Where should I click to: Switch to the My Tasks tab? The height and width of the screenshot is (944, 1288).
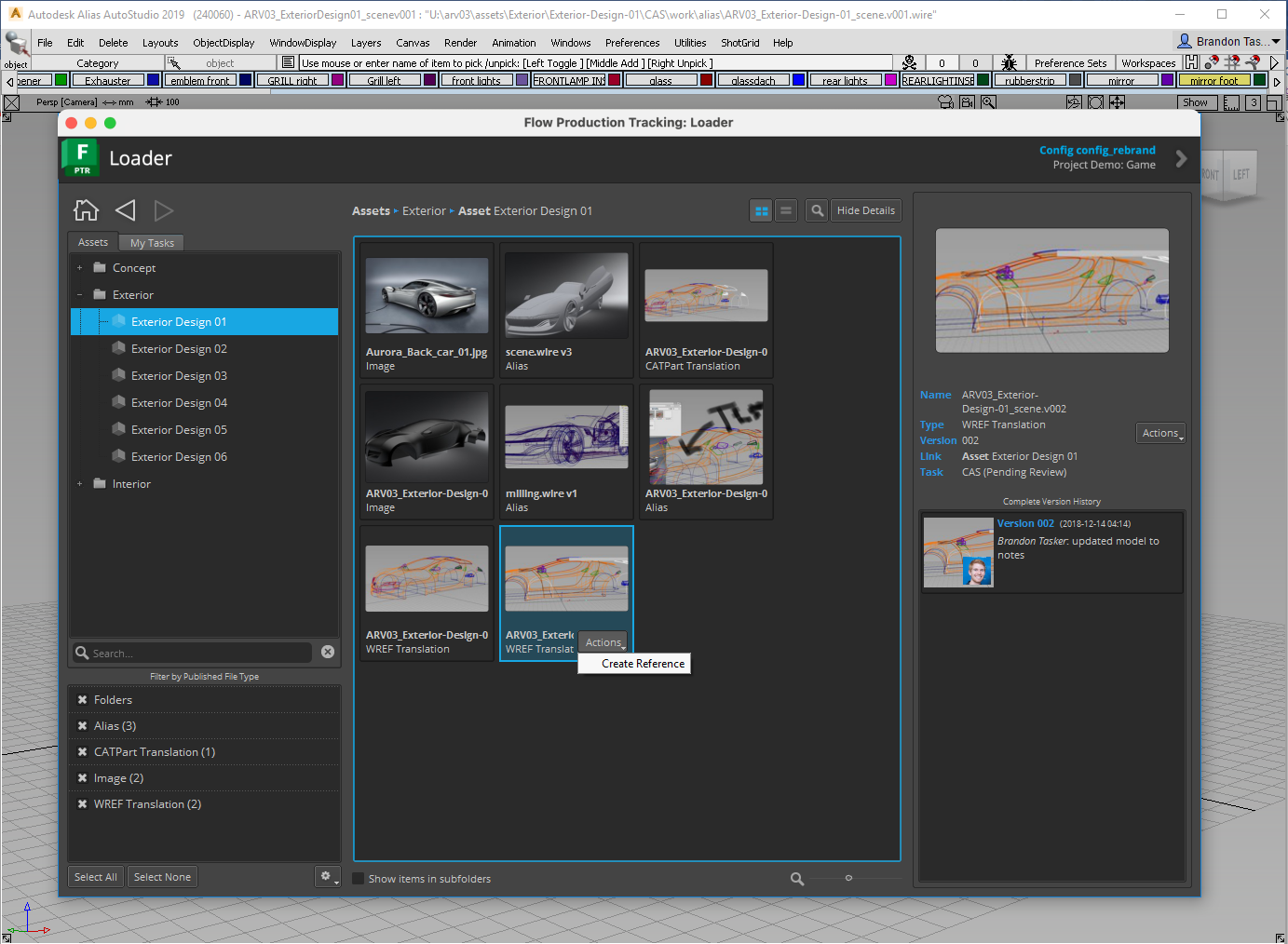(x=152, y=243)
